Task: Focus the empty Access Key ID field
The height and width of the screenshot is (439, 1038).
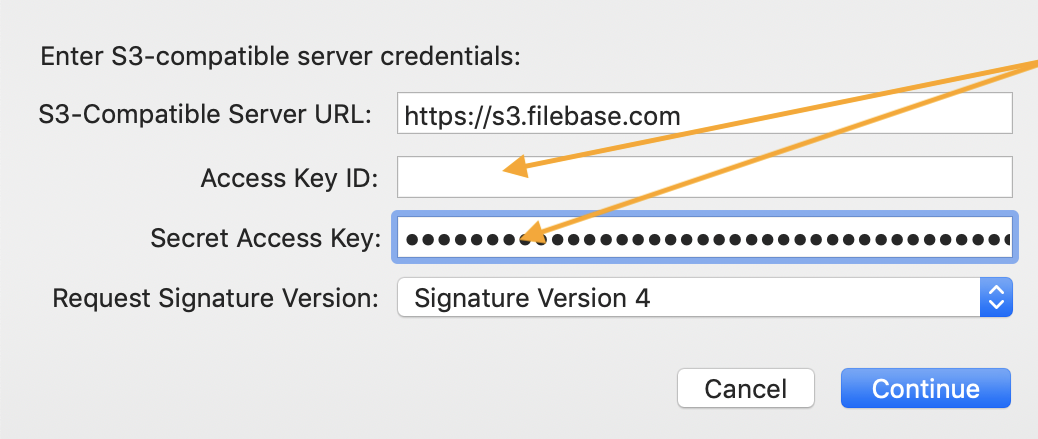Action: click(704, 177)
